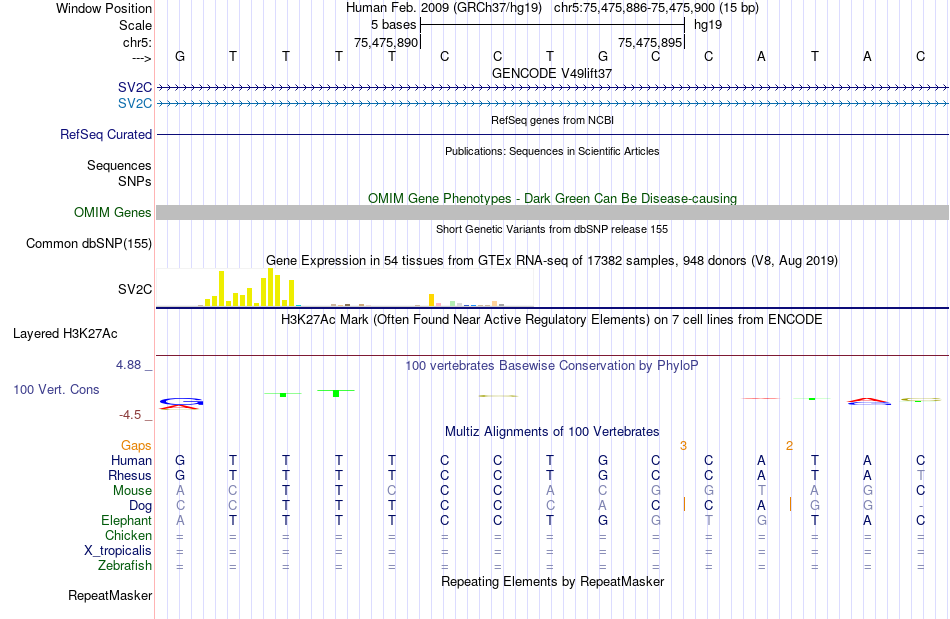Image resolution: width=950 pixels, height=619 pixels.
Task: Click the Window Position track label
Action: [104, 8]
